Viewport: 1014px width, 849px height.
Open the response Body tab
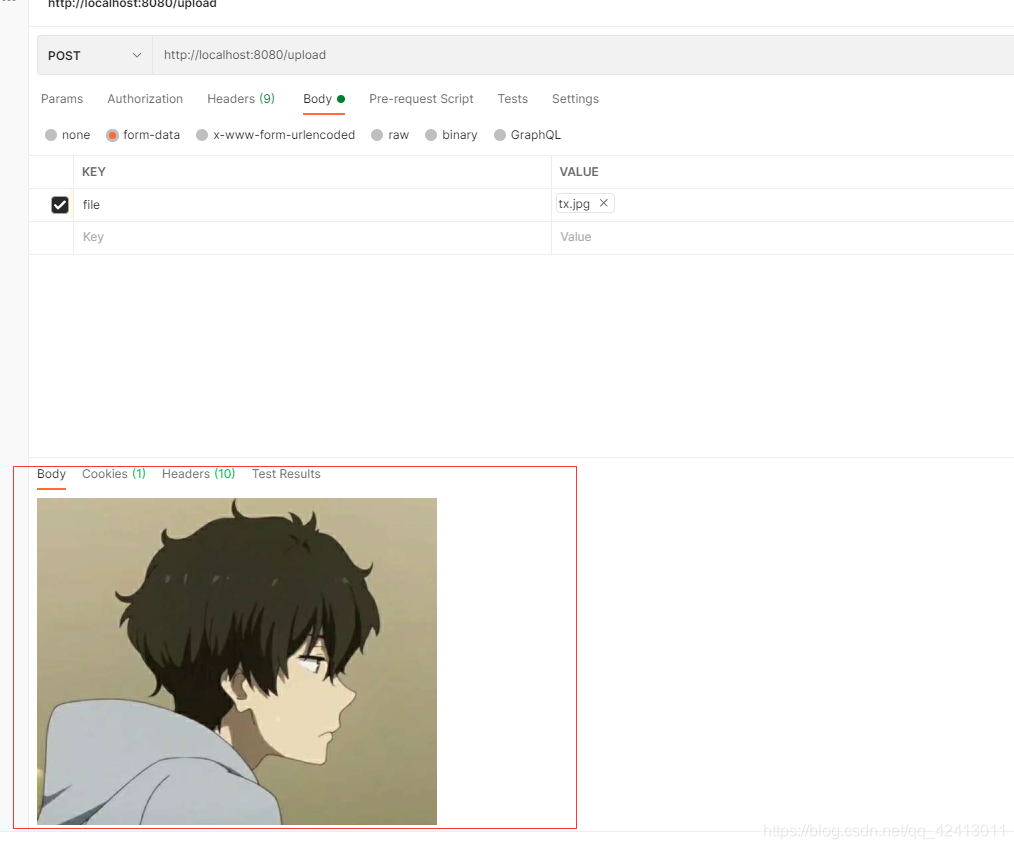(51, 474)
